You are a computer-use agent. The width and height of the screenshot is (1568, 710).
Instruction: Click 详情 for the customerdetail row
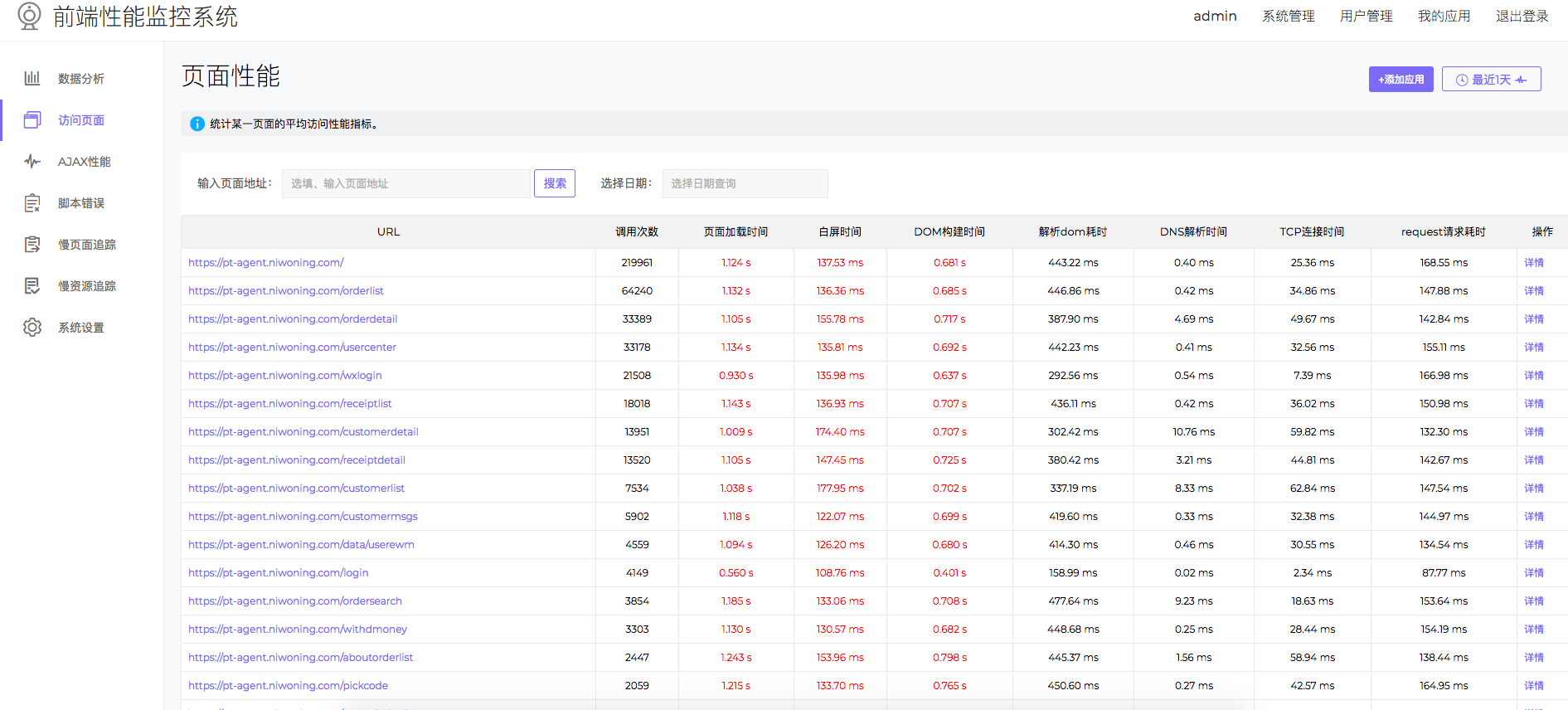tap(1533, 431)
